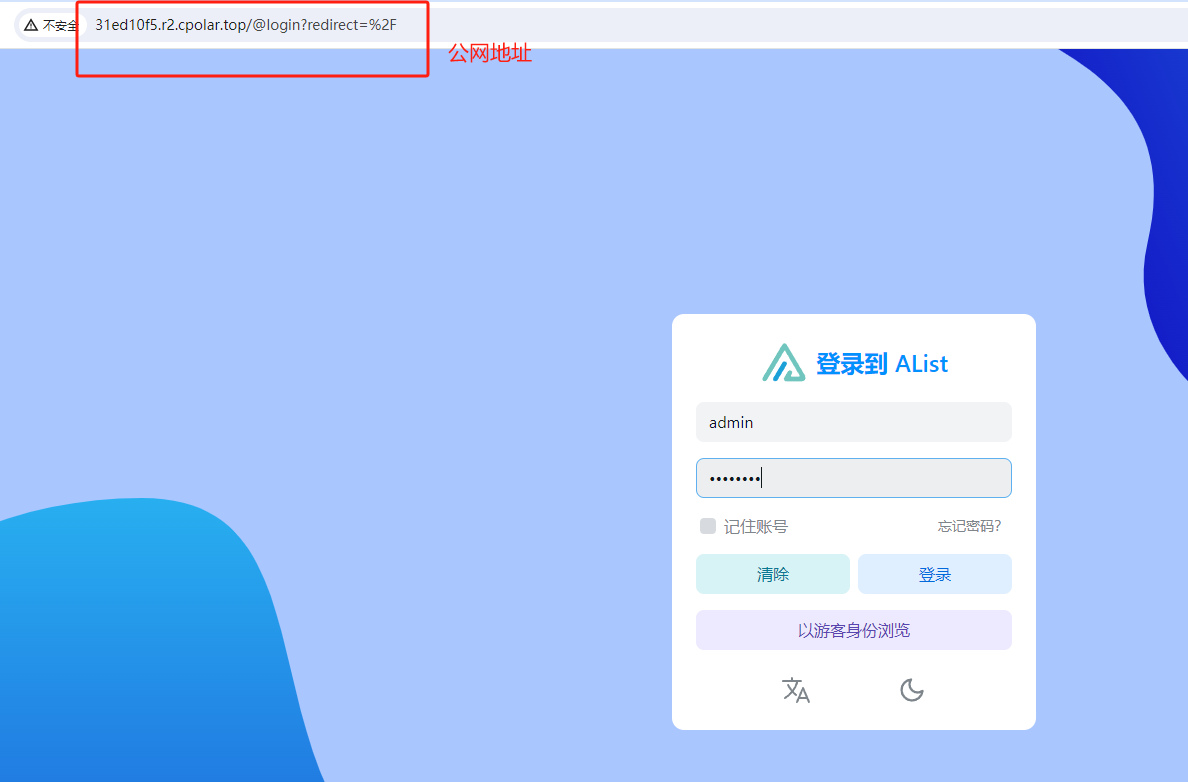The width and height of the screenshot is (1188, 782).
Task: Click the AList logo icon
Action: click(x=783, y=363)
